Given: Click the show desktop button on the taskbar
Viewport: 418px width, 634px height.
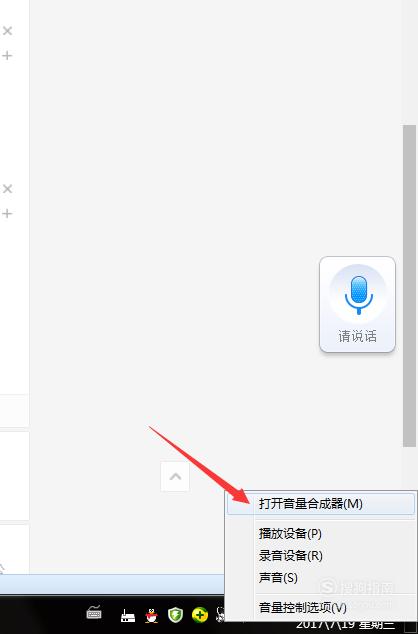Looking at the screenshot, I should [x=410, y=626].
